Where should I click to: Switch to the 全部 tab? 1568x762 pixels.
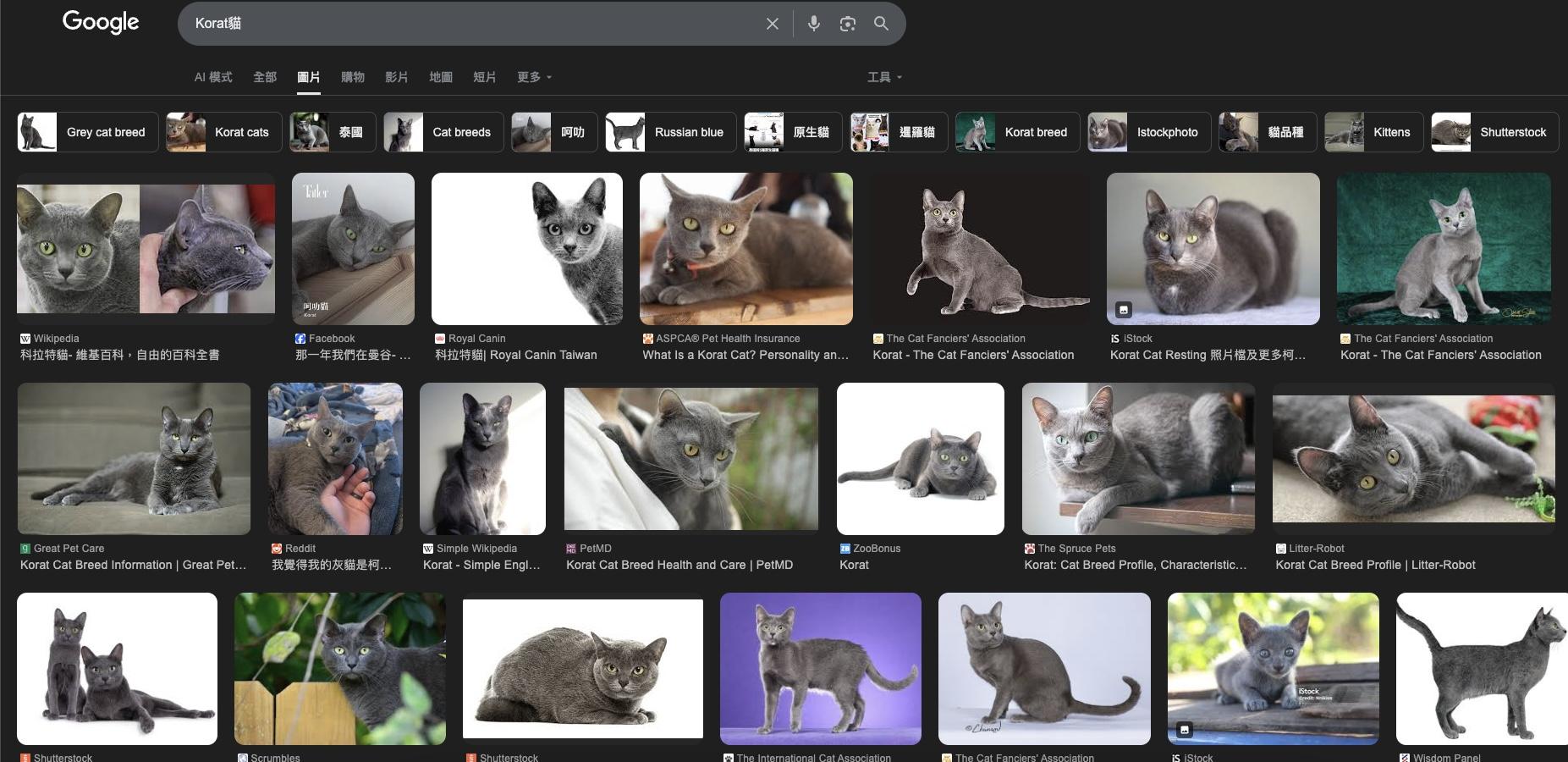pyautogui.click(x=265, y=77)
